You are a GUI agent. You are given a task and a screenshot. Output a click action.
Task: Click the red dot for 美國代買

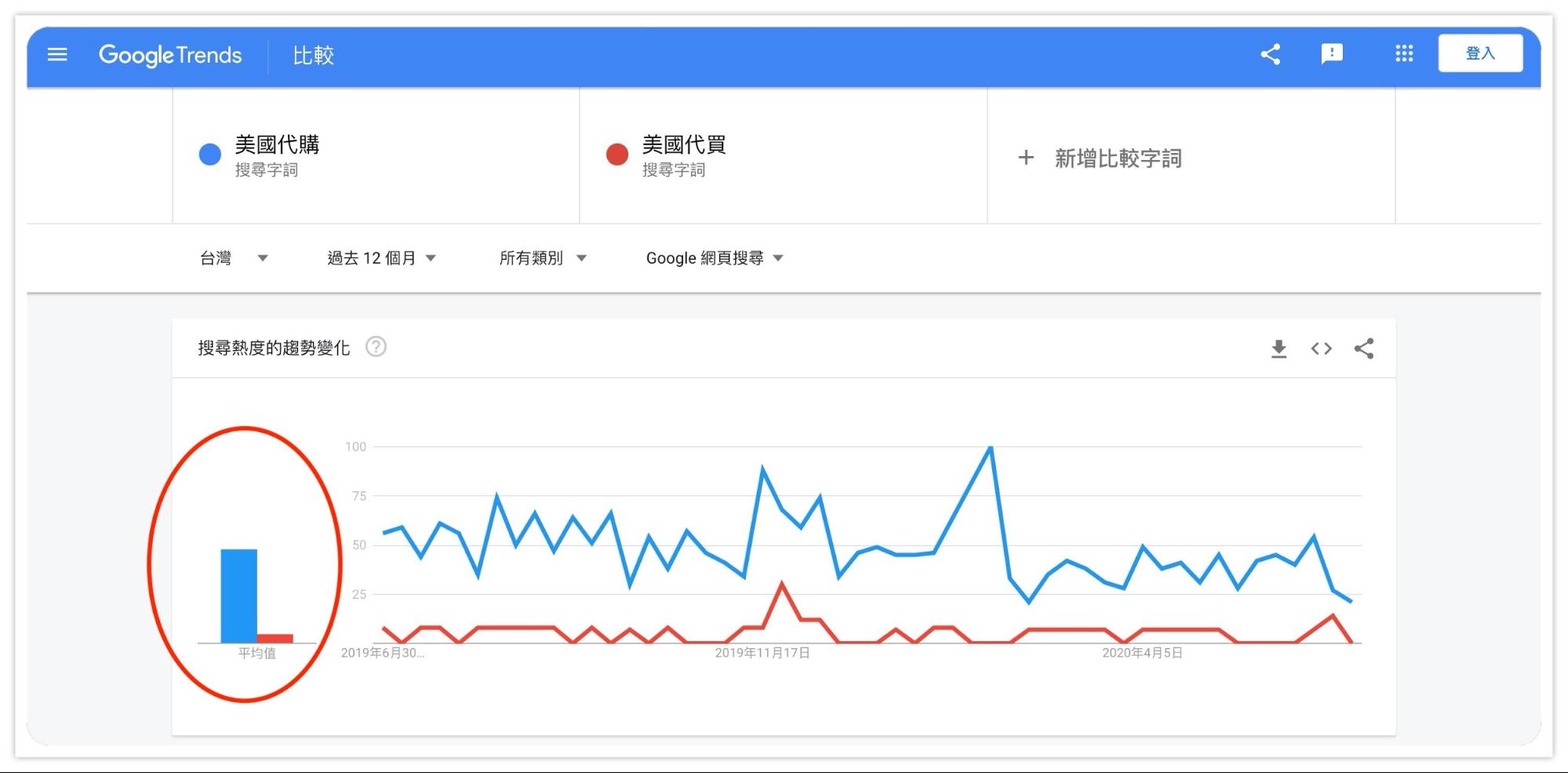617,155
